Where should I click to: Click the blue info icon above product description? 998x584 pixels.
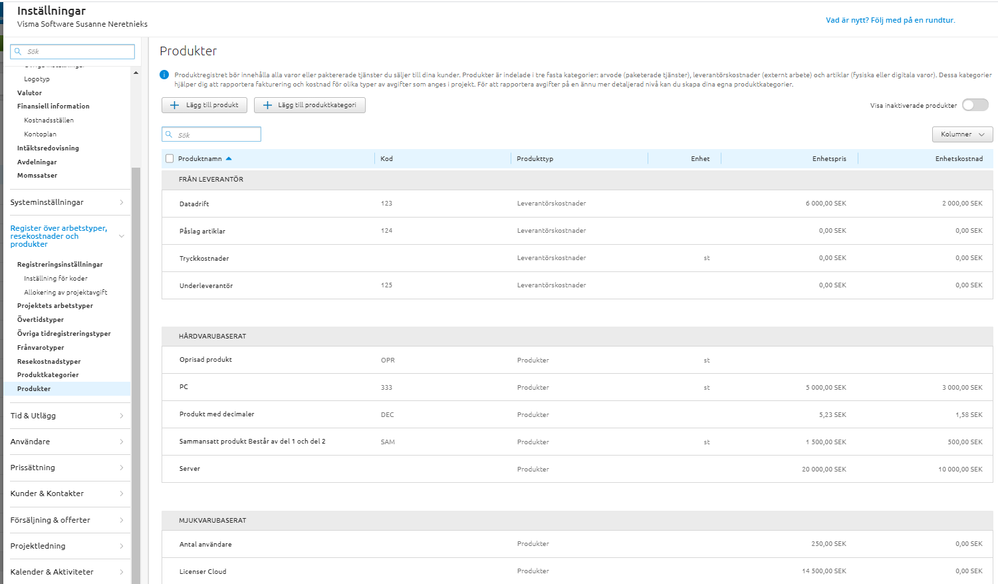point(165,74)
